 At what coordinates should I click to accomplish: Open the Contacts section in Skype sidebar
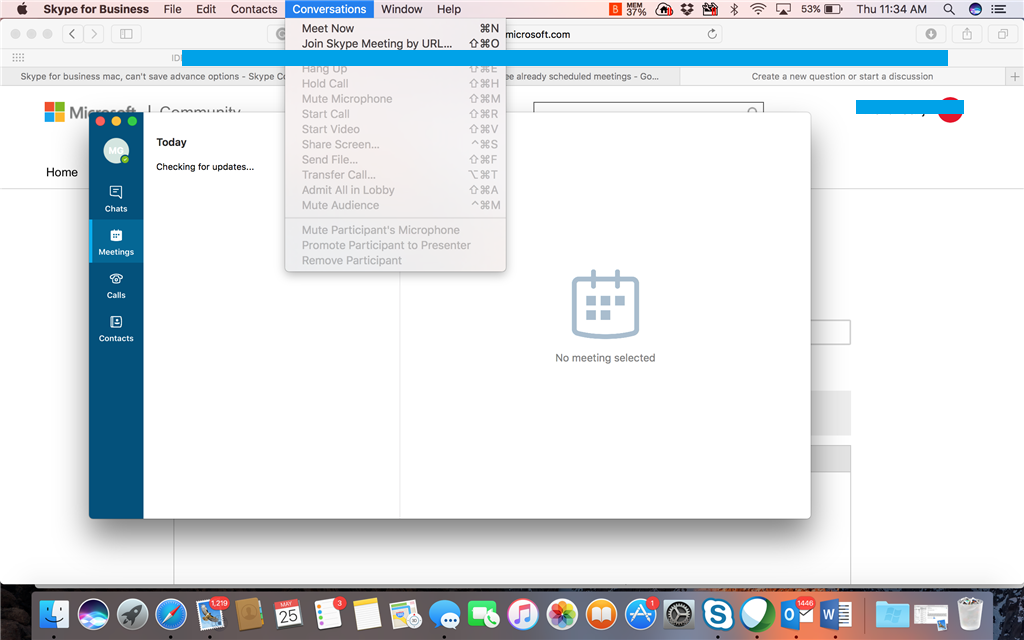tap(116, 328)
